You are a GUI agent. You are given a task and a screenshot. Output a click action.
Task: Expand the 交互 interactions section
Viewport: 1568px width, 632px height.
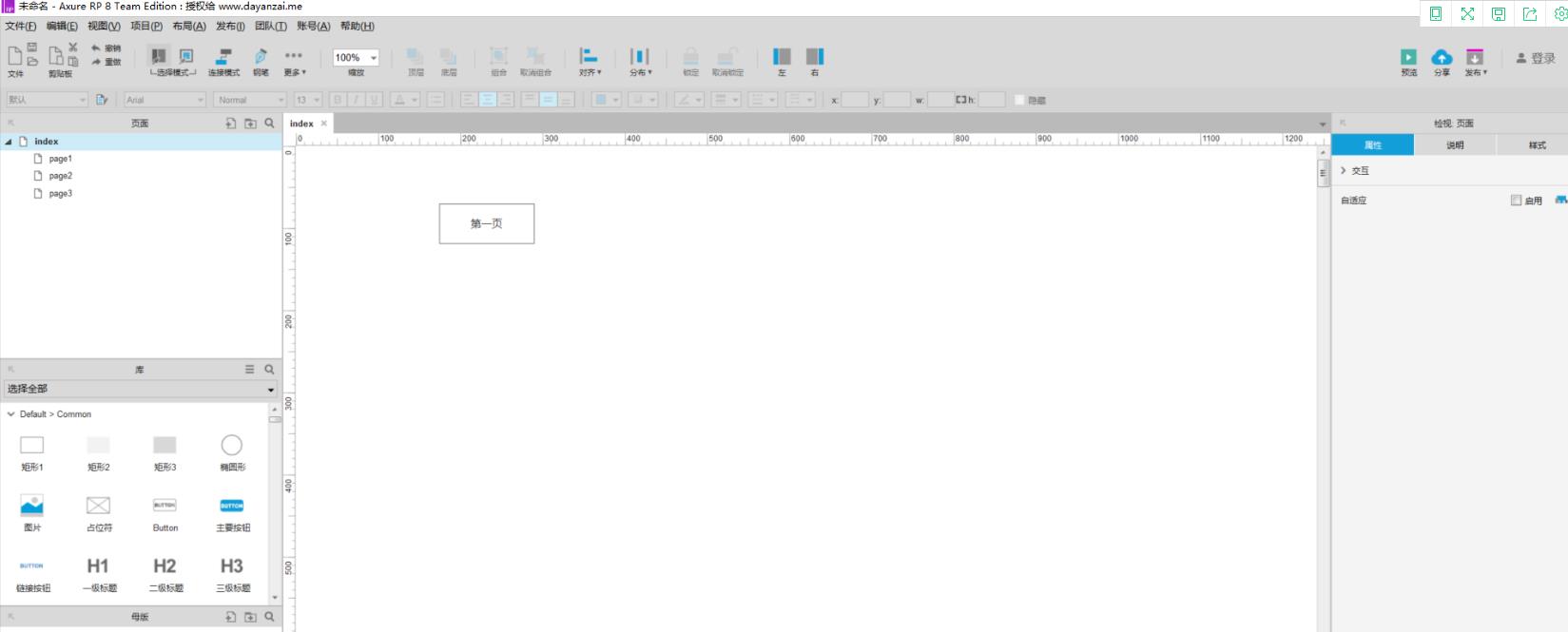point(1344,171)
